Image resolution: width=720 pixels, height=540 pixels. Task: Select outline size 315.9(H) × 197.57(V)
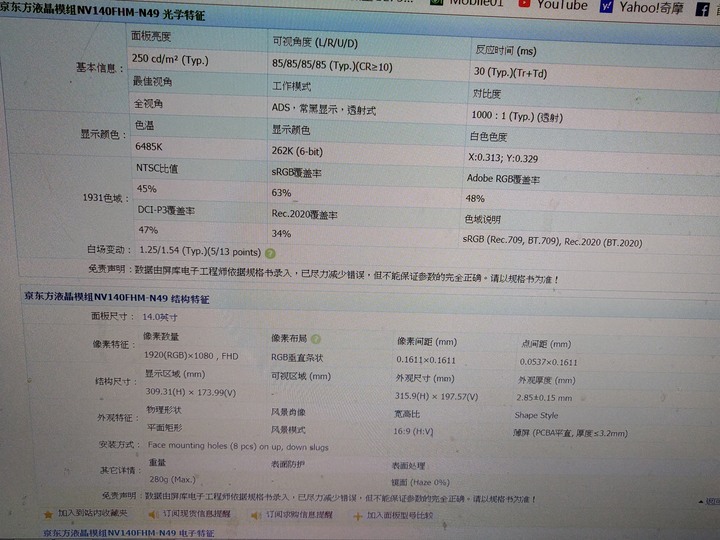tap(436, 396)
